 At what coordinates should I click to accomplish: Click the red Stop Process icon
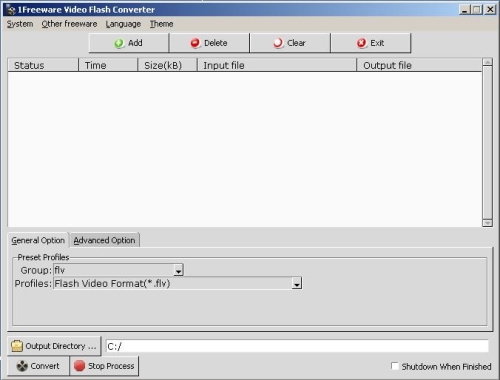pyautogui.click(x=80, y=366)
